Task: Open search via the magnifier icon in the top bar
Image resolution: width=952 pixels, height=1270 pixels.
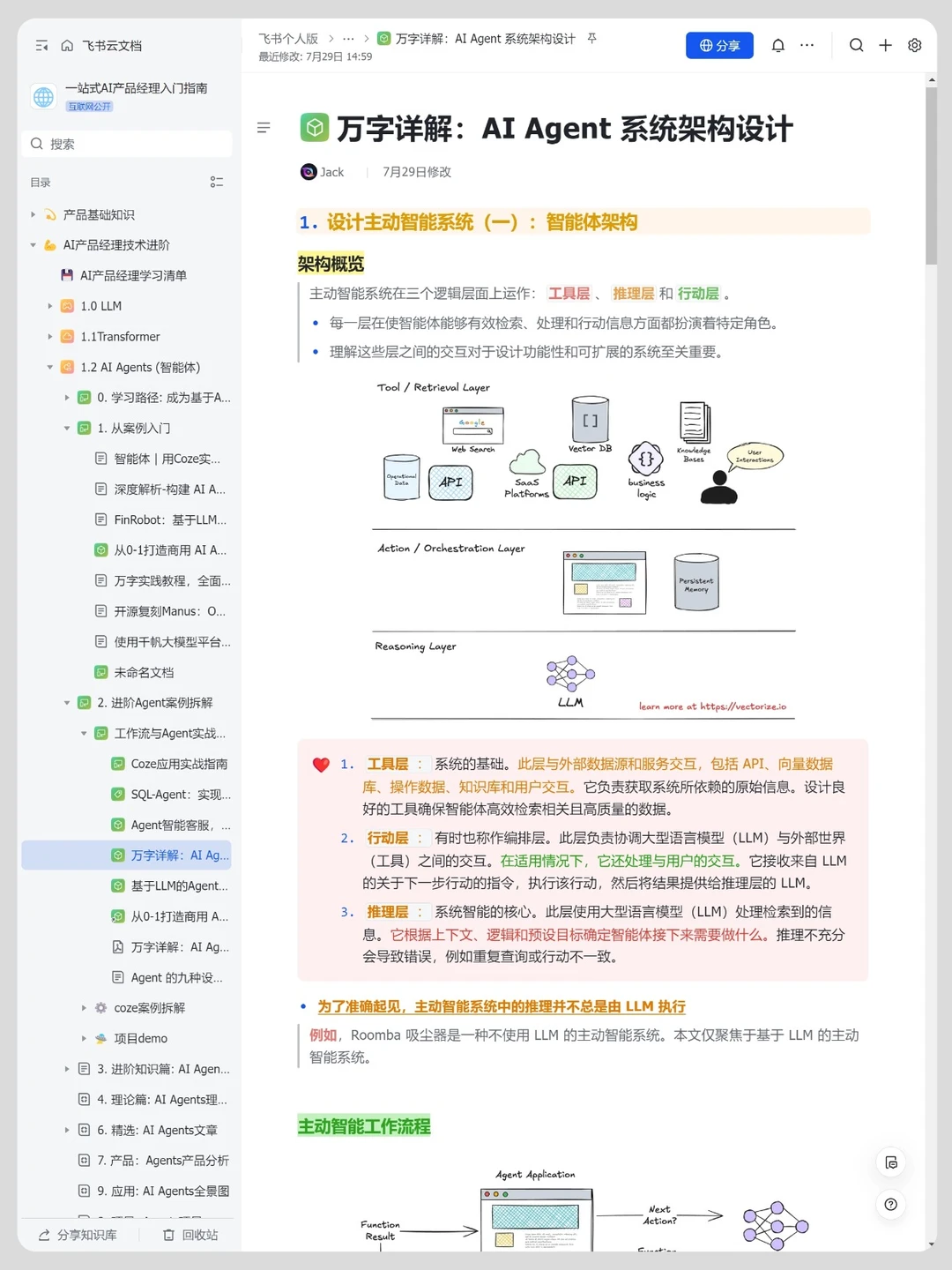Action: tap(856, 45)
